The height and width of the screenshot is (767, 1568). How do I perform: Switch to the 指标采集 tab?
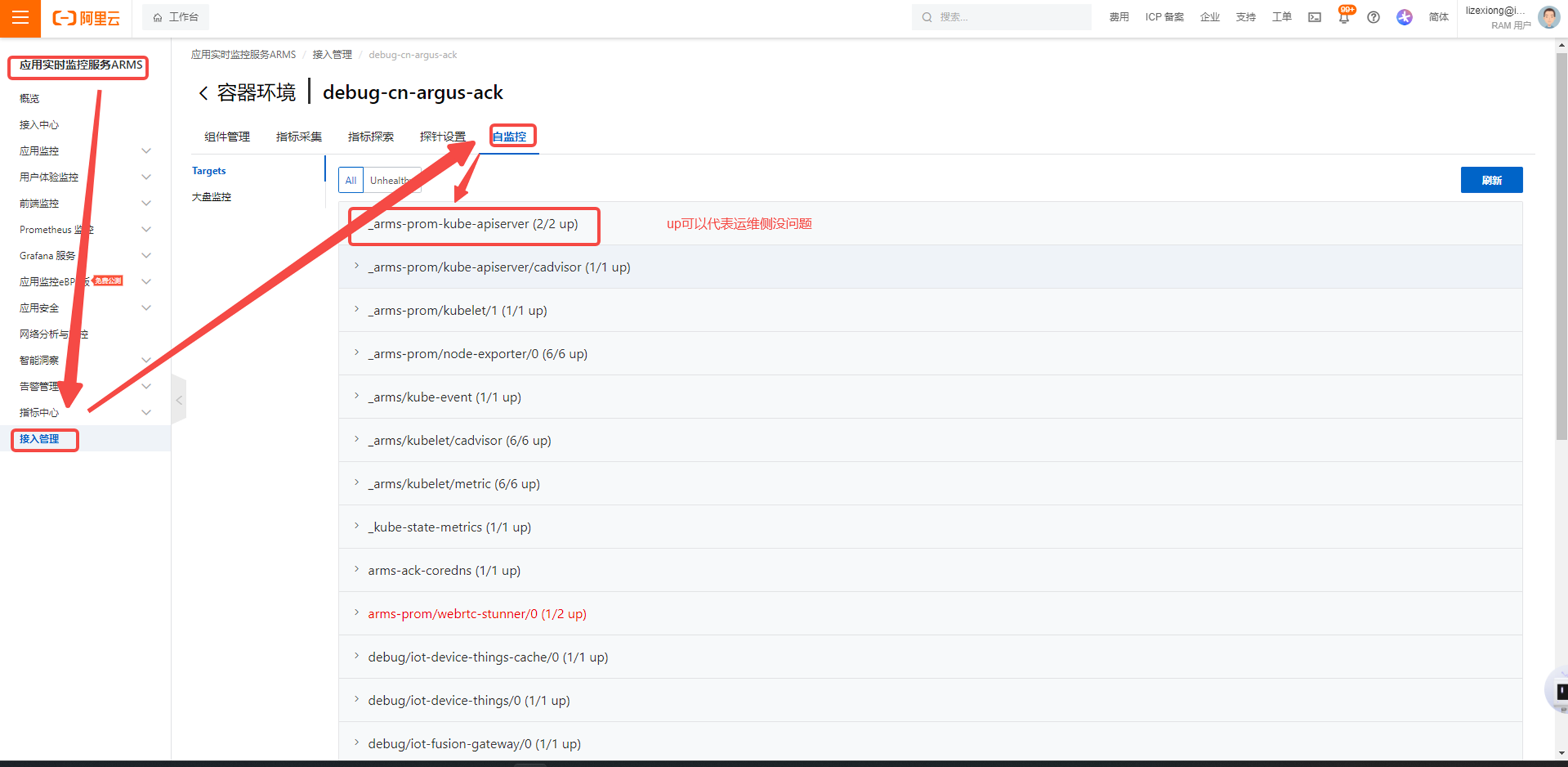pyautogui.click(x=298, y=136)
